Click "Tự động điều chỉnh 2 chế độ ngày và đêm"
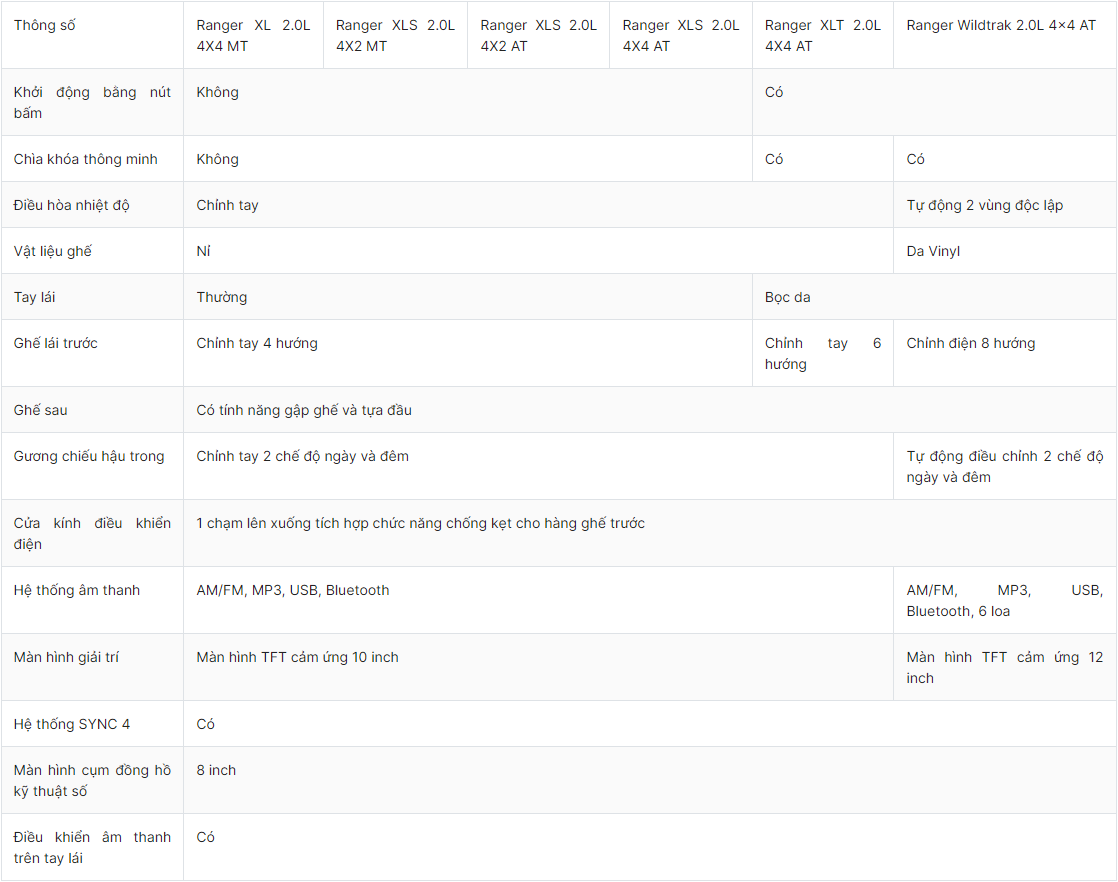The image size is (1118, 882). tap(1005, 467)
